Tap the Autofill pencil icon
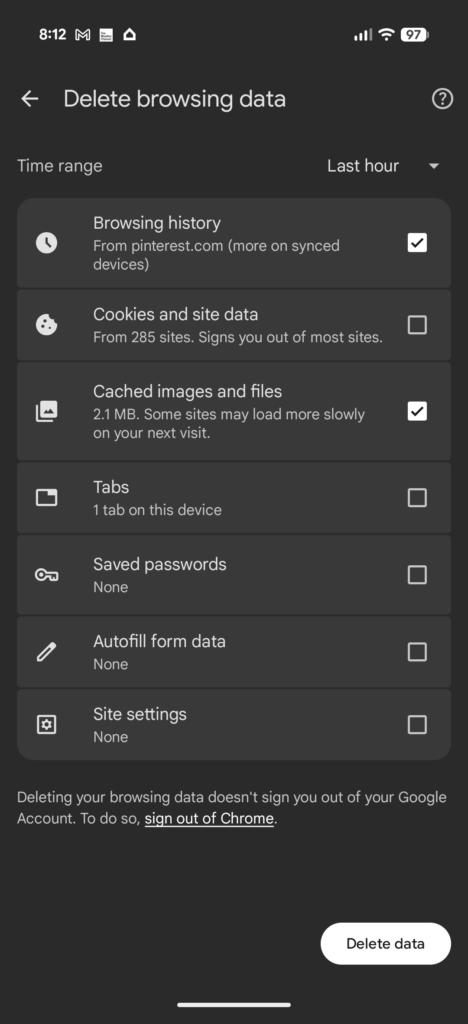Screen dimensions: 468x1024 point(46,652)
